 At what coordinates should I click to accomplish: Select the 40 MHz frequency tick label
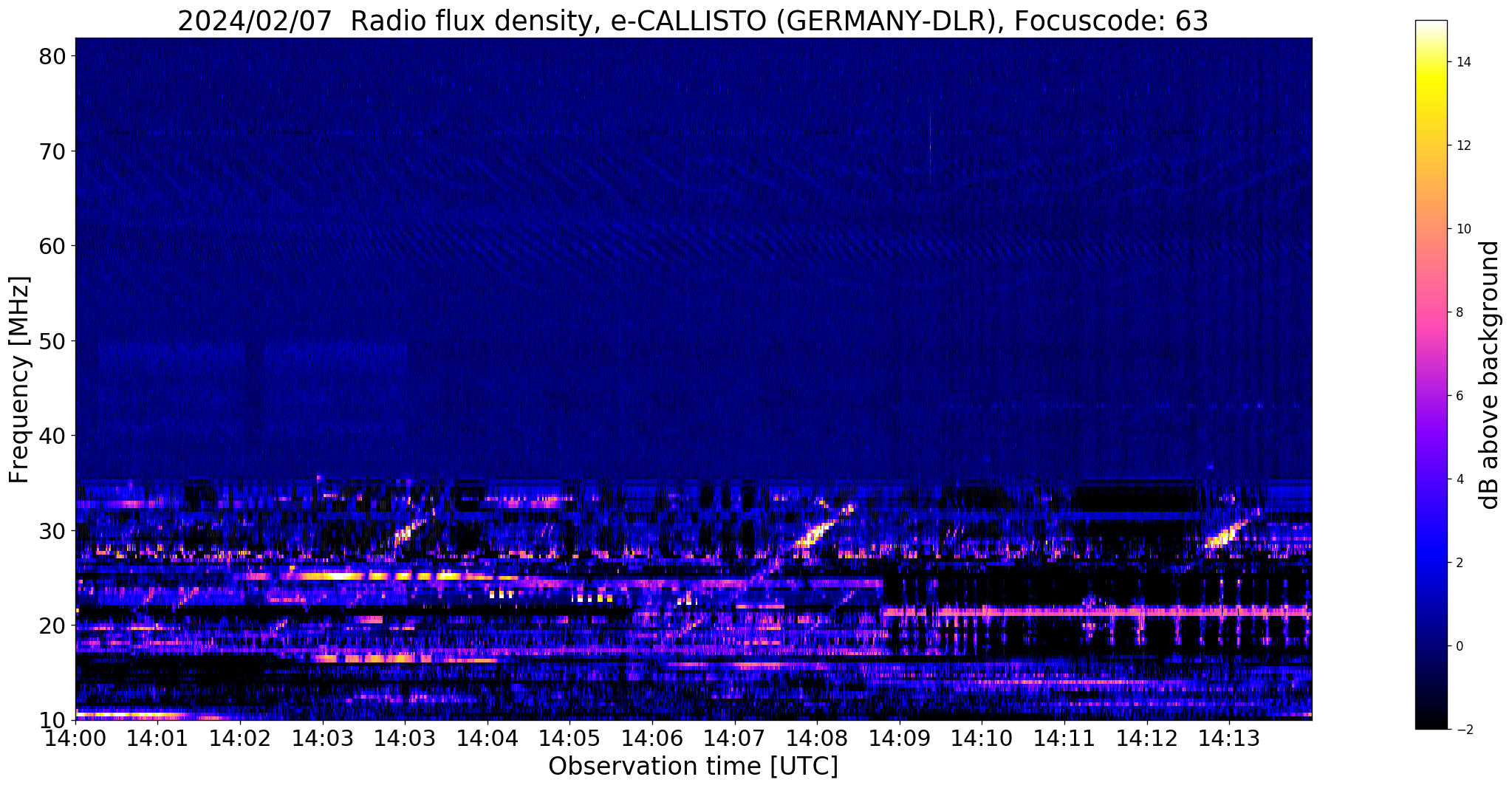pyautogui.click(x=52, y=436)
